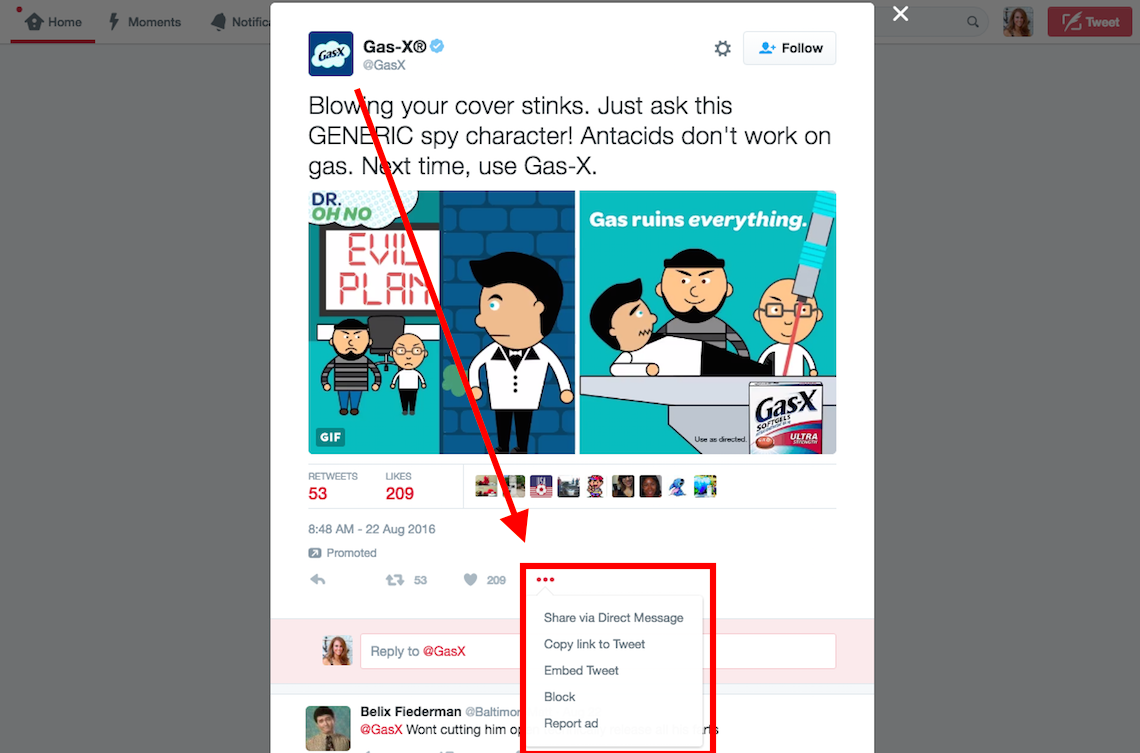Image resolution: width=1140 pixels, height=753 pixels.
Task: Choose Copy link to Tweet
Action: point(594,644)
